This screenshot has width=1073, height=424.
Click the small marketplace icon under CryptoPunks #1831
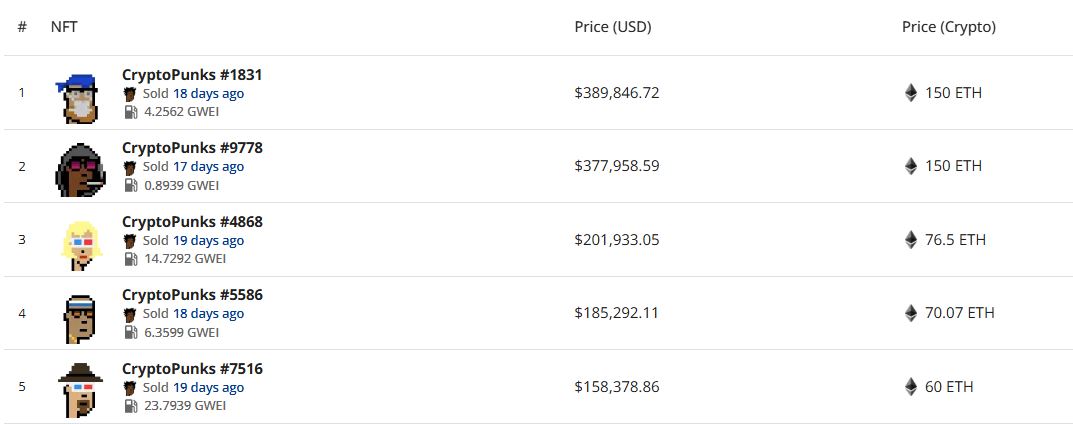point(130,94)
